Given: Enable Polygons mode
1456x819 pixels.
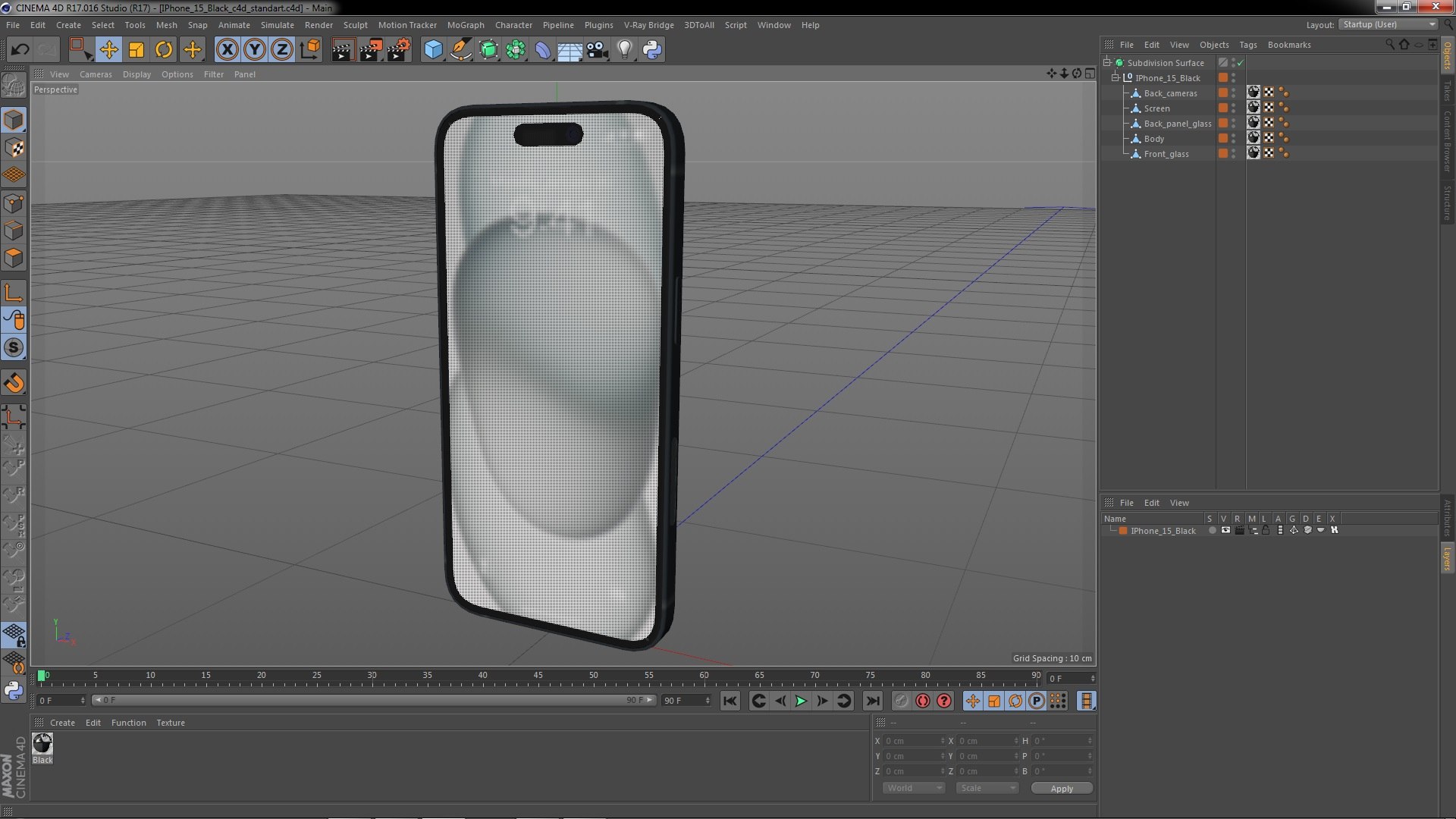Looking at the screenshot, I should point(14,258).
